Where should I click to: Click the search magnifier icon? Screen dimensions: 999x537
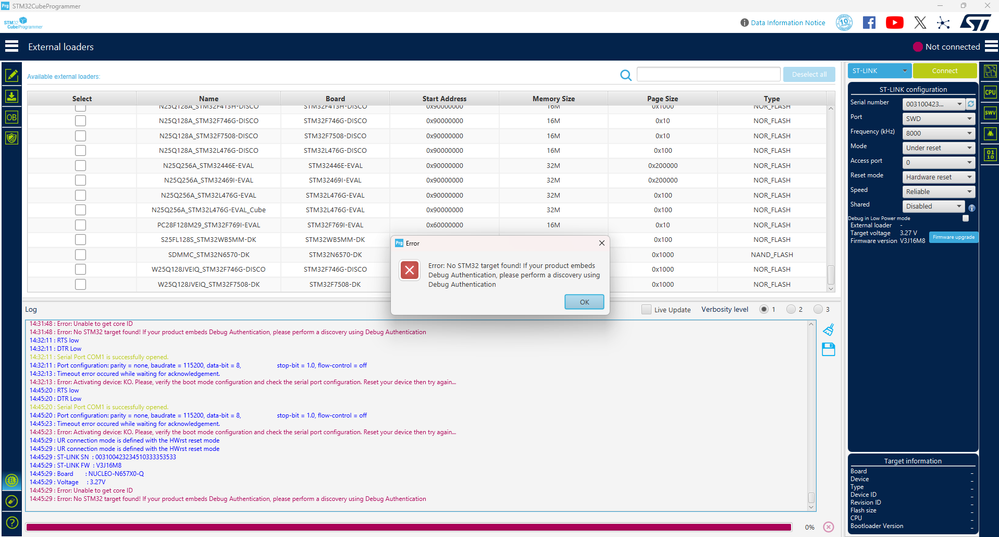[626, 75]
